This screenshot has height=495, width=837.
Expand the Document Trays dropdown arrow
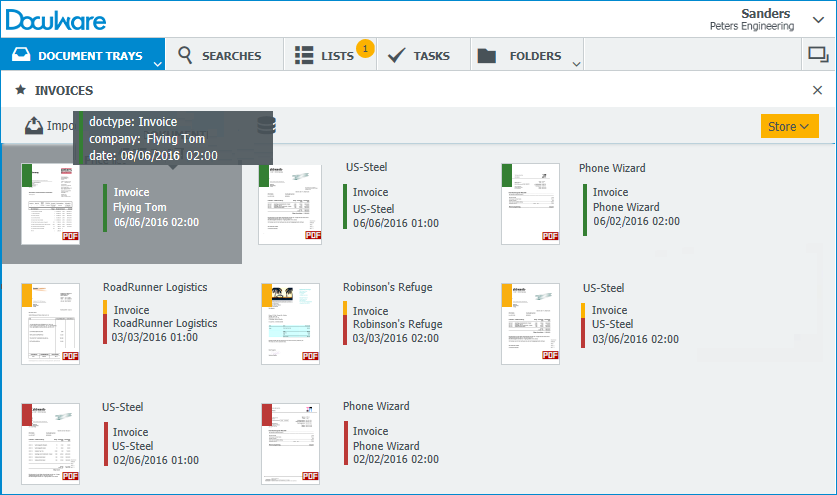(157, 63)
